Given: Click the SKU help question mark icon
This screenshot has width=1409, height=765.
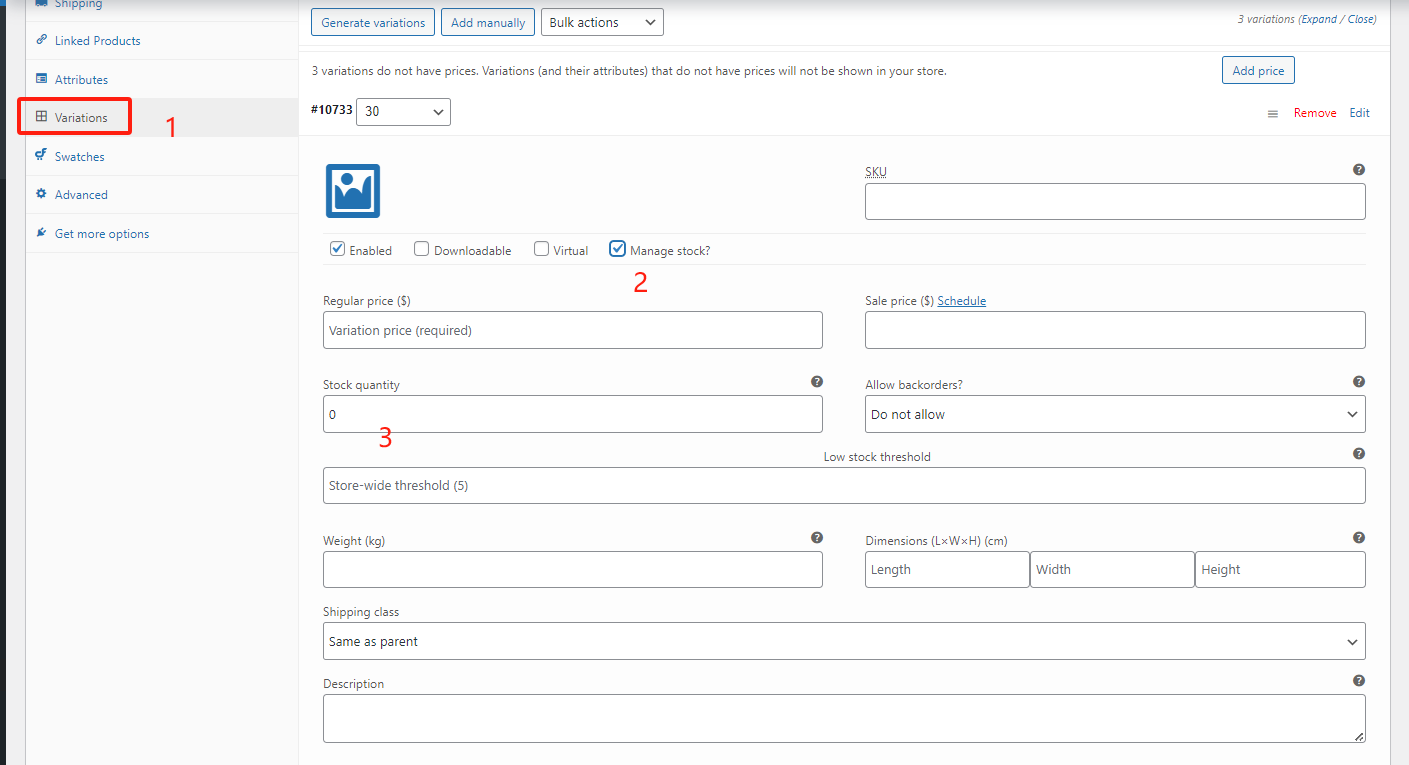Looking at the screenshot, I should [x=1359, y=170].
